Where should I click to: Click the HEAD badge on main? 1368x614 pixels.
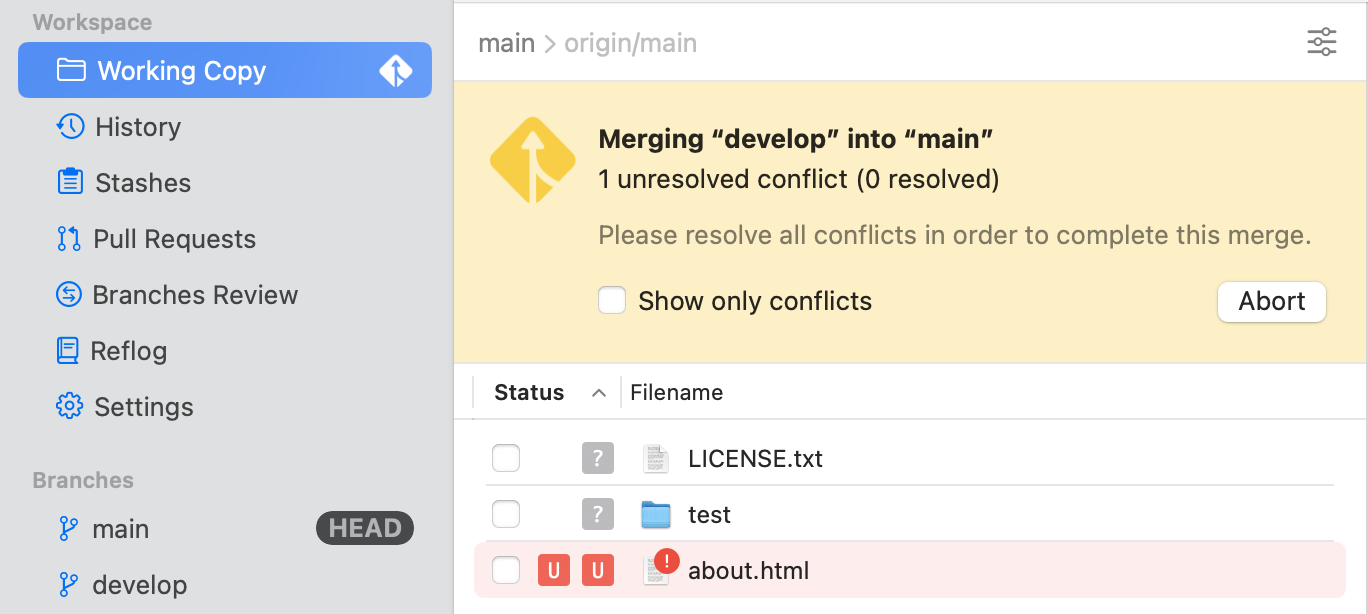pos(365,529)
